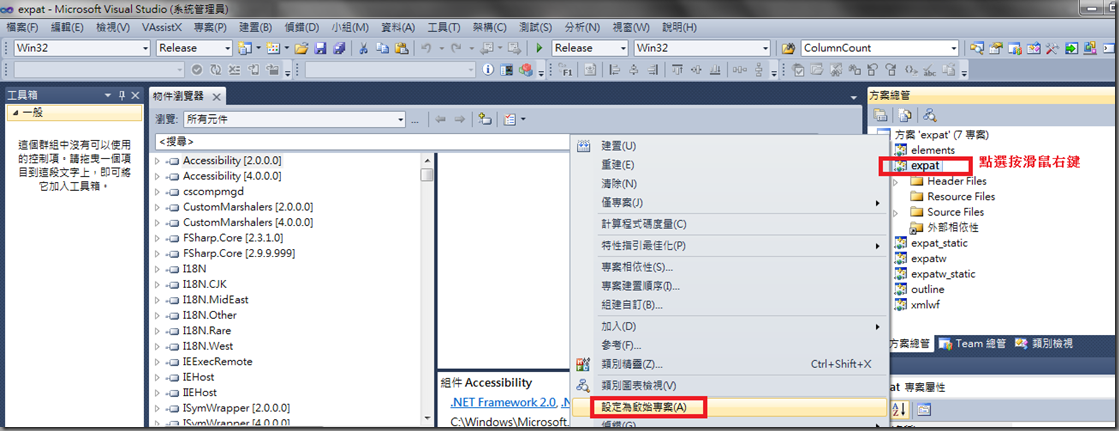Viewport: 1119px width, 431px height.
Task: Switch to 類別檢視 tab
Action: point(1043,343)
